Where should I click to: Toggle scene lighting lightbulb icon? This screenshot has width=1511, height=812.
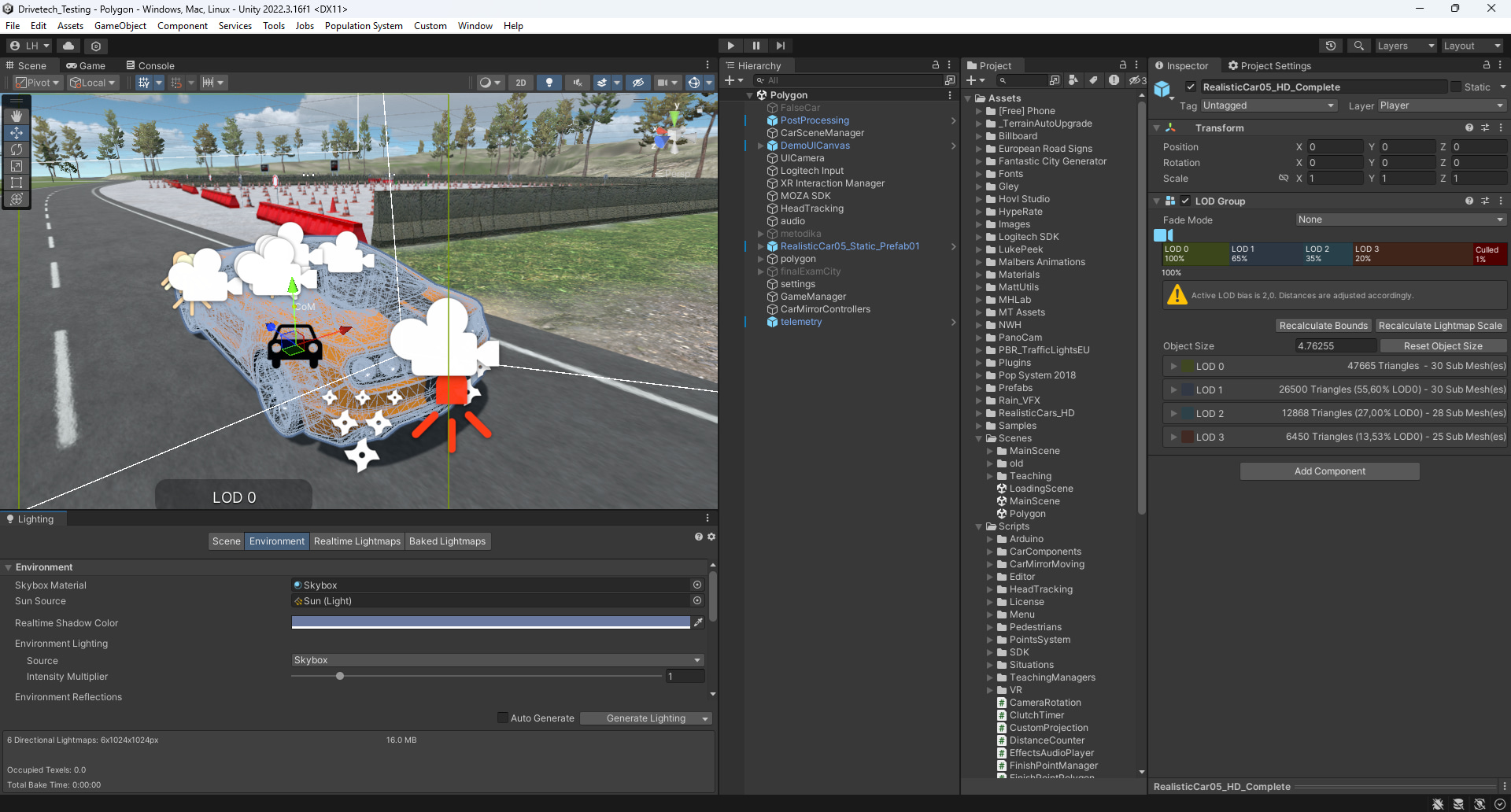pos(549,83)
